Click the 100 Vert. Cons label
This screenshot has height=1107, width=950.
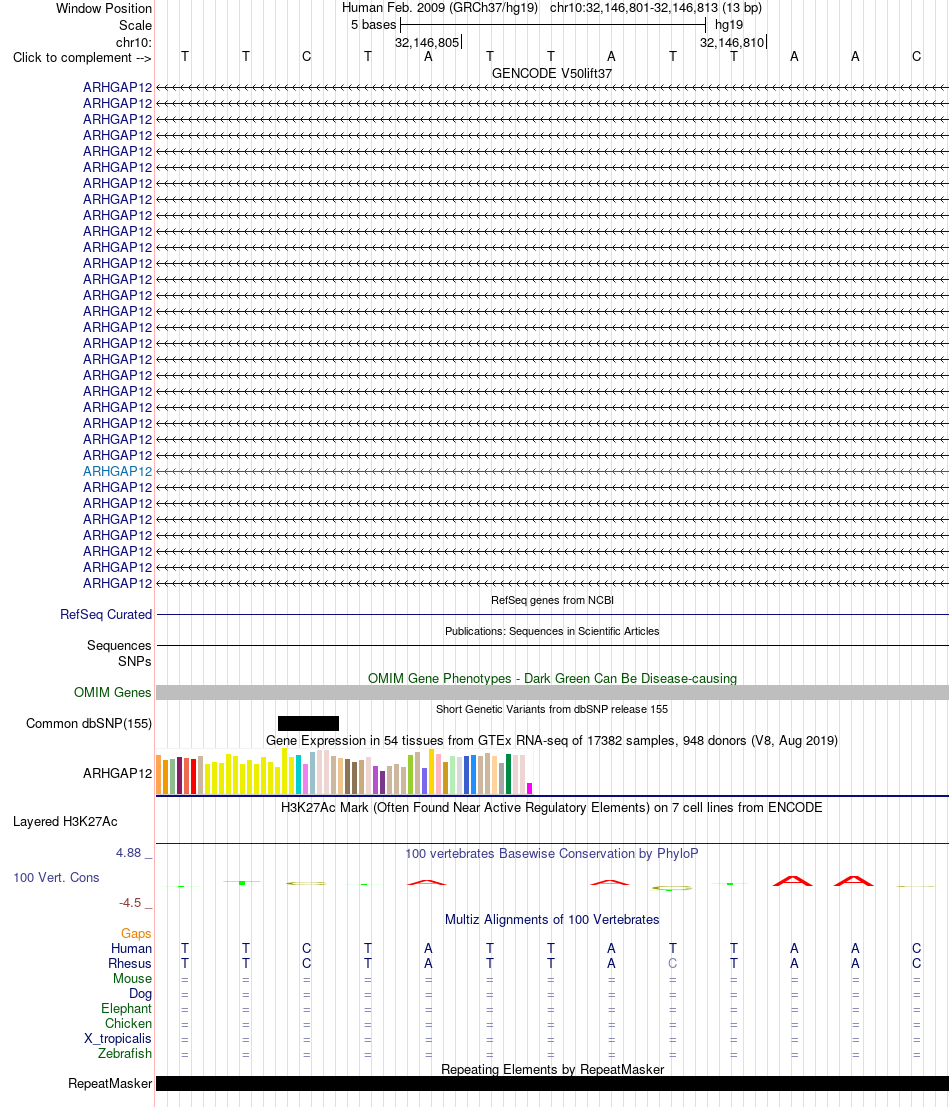pyautogui.click(x=56, y=878)
